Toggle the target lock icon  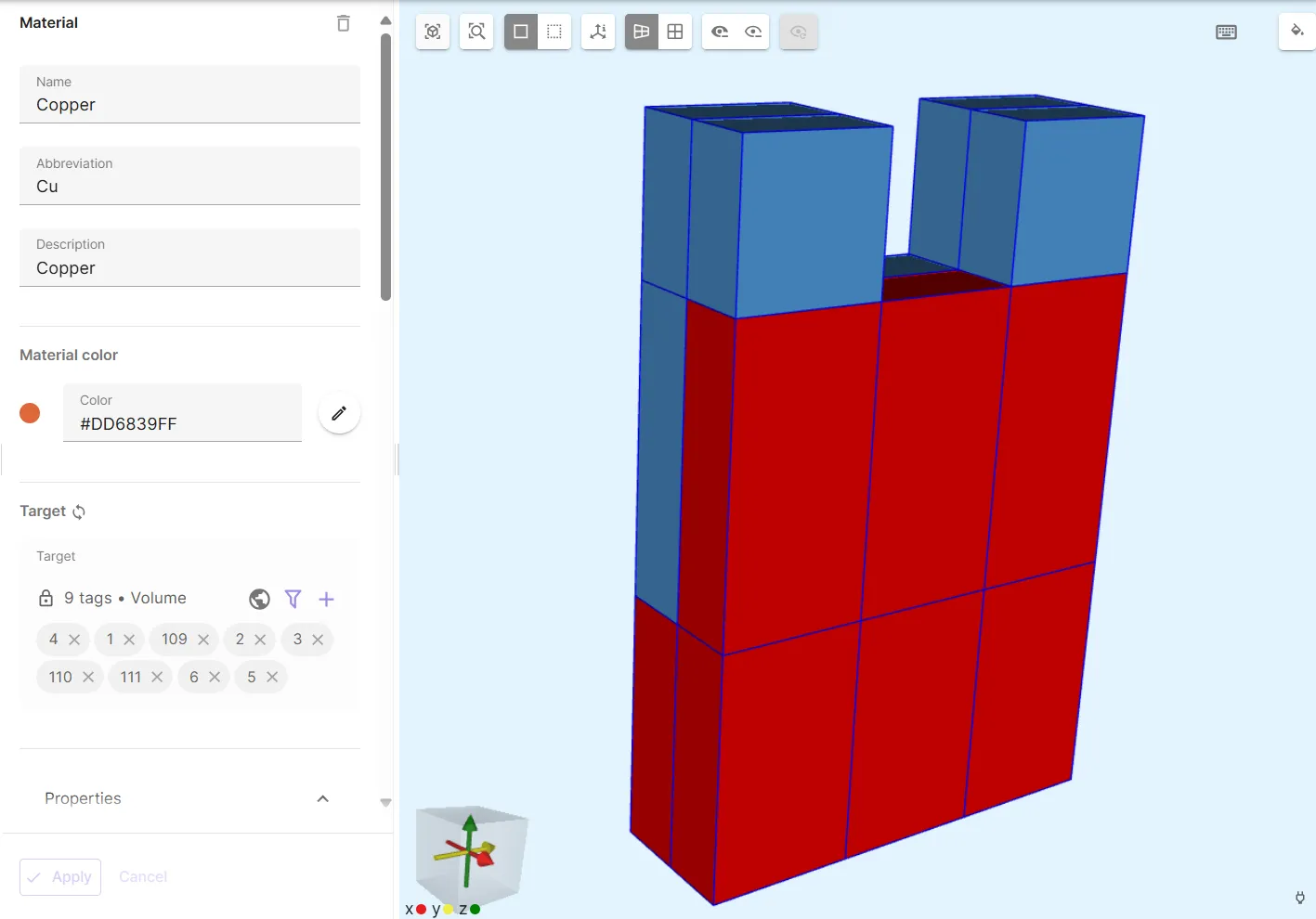pos(46,599)
